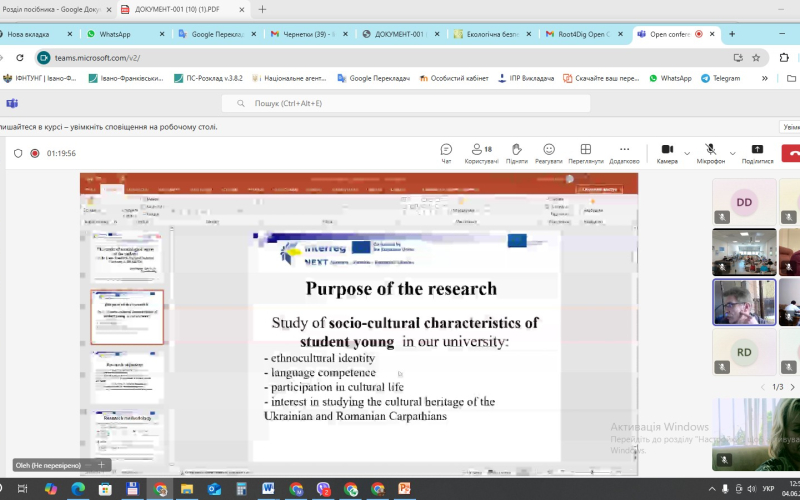Open new tab in the back browser window
The width and height of the screenshot is (800, 500).
pos(262,9)
